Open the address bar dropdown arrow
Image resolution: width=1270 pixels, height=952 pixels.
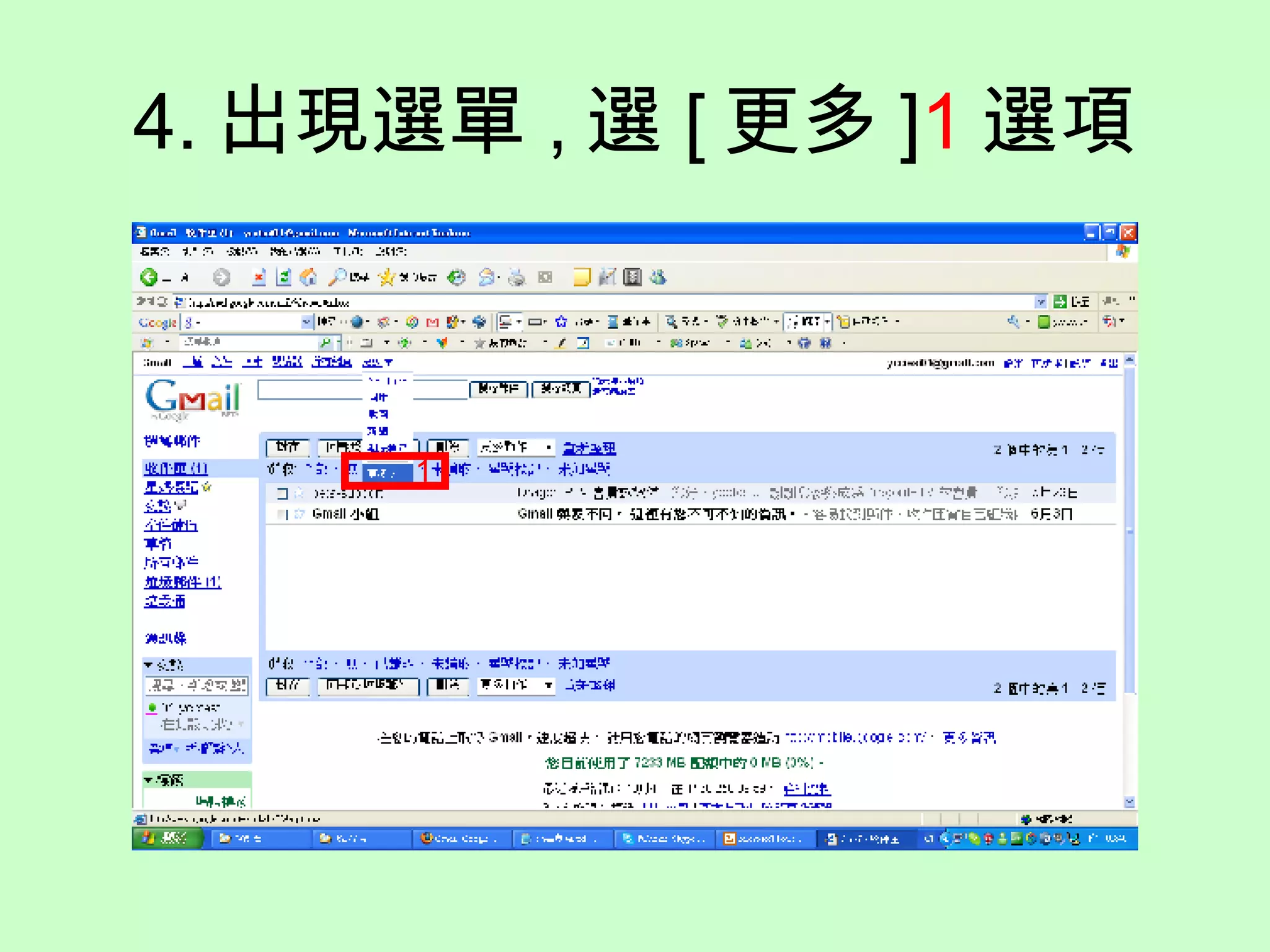(x=1041, y=302)
